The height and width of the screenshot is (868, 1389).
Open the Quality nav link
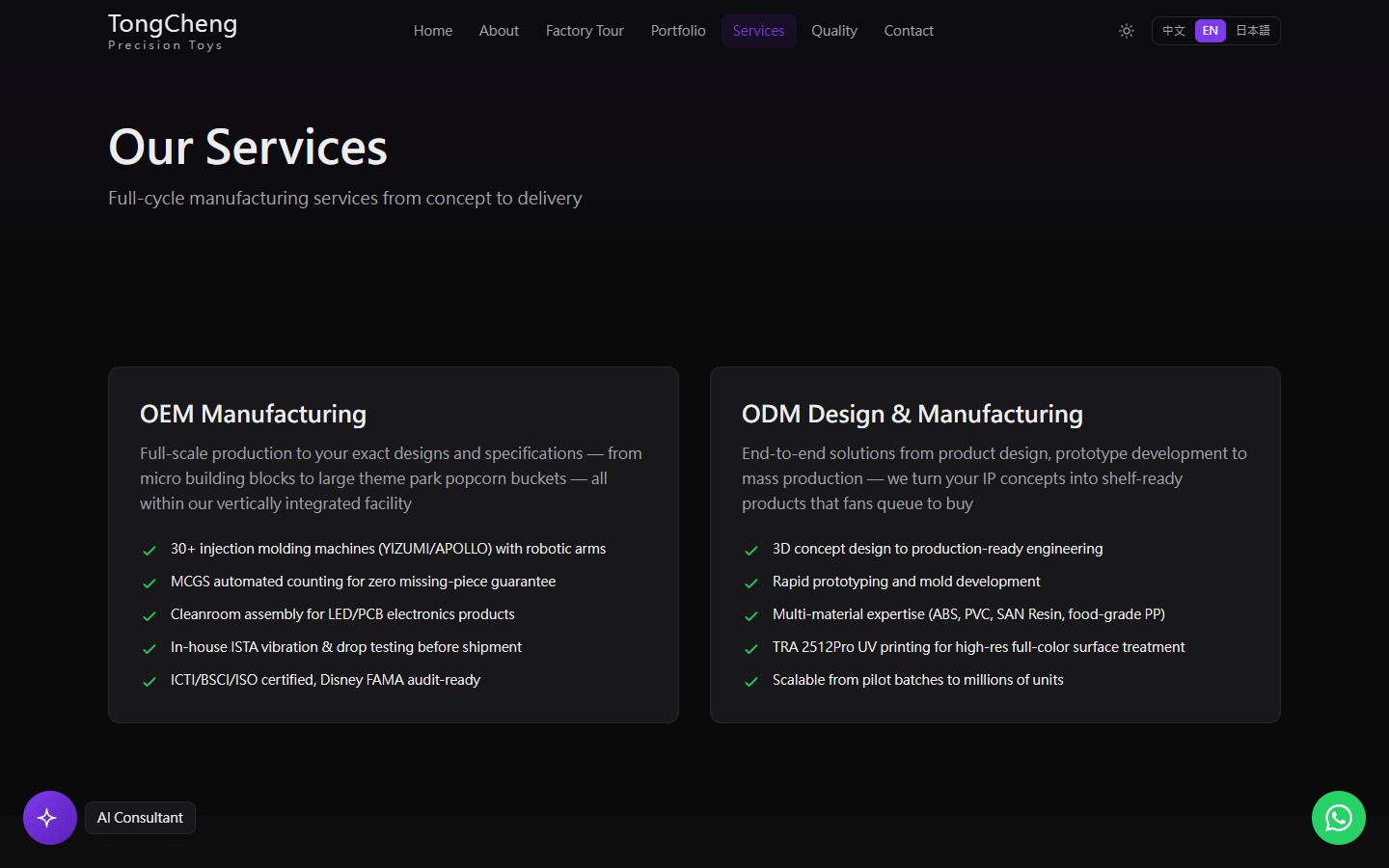click(x=833, y=30)
